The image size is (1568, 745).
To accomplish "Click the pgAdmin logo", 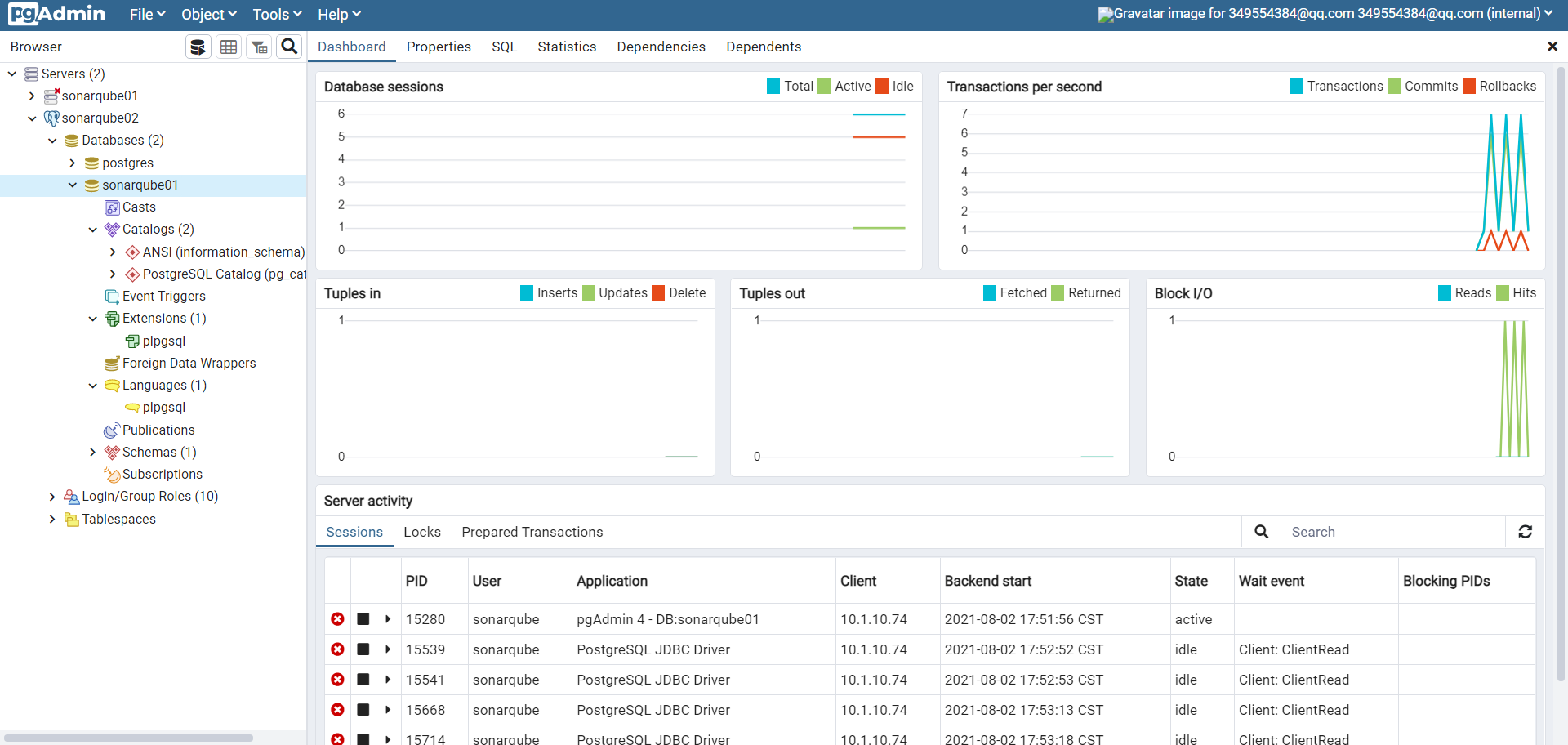I will [56, 14].
